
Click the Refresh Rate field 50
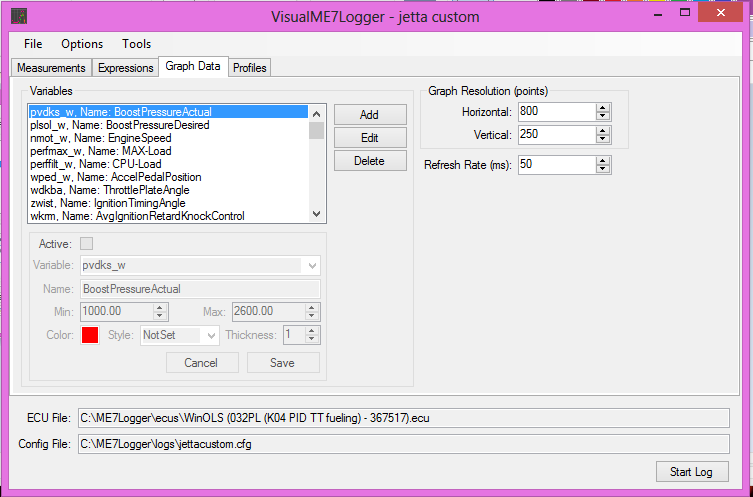pyautogui.click(x=557, y=165)
